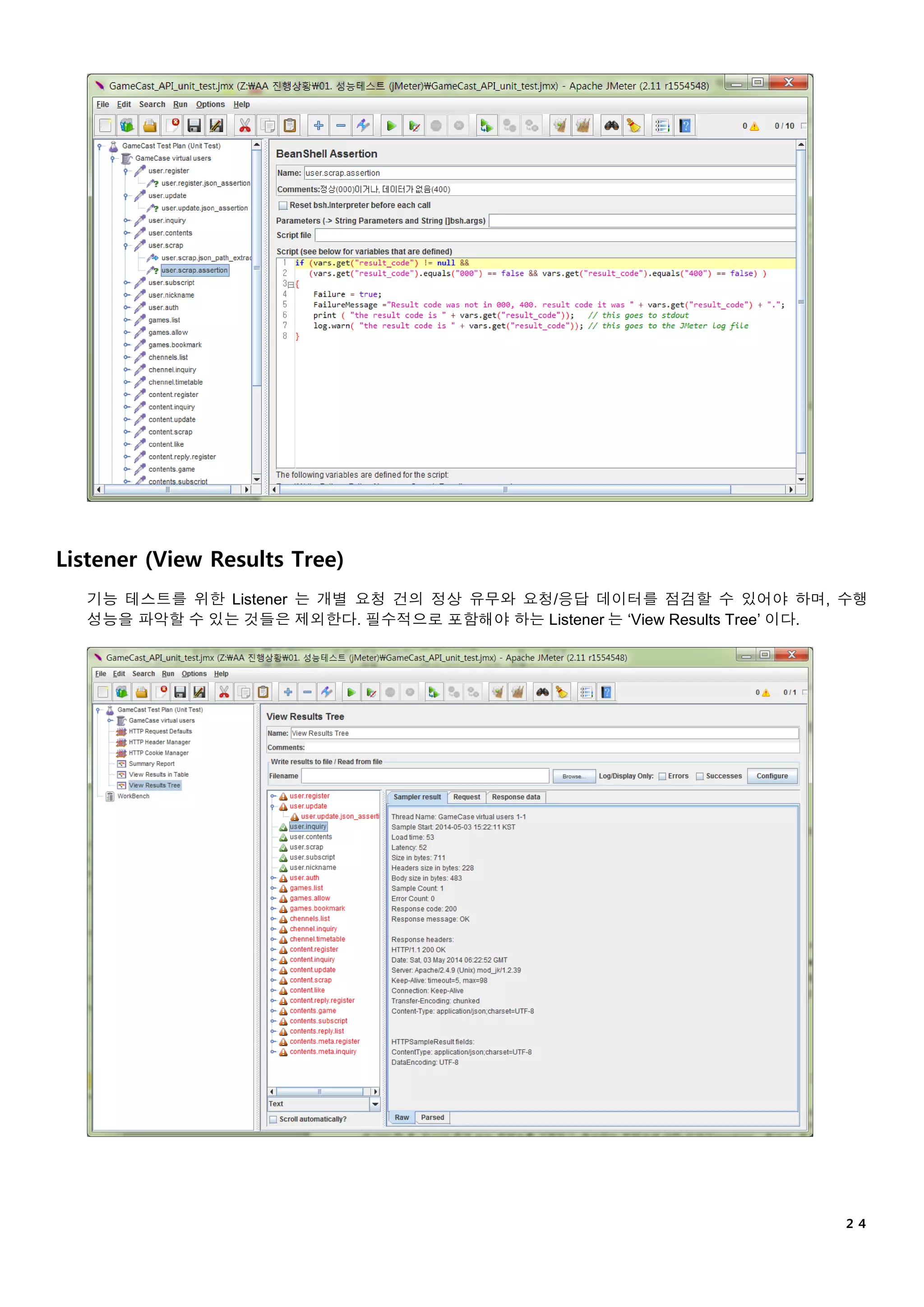924x1307 pixels.
Task: Collapse GameCase virtual users in upper tree
Action: pos(113,158)
